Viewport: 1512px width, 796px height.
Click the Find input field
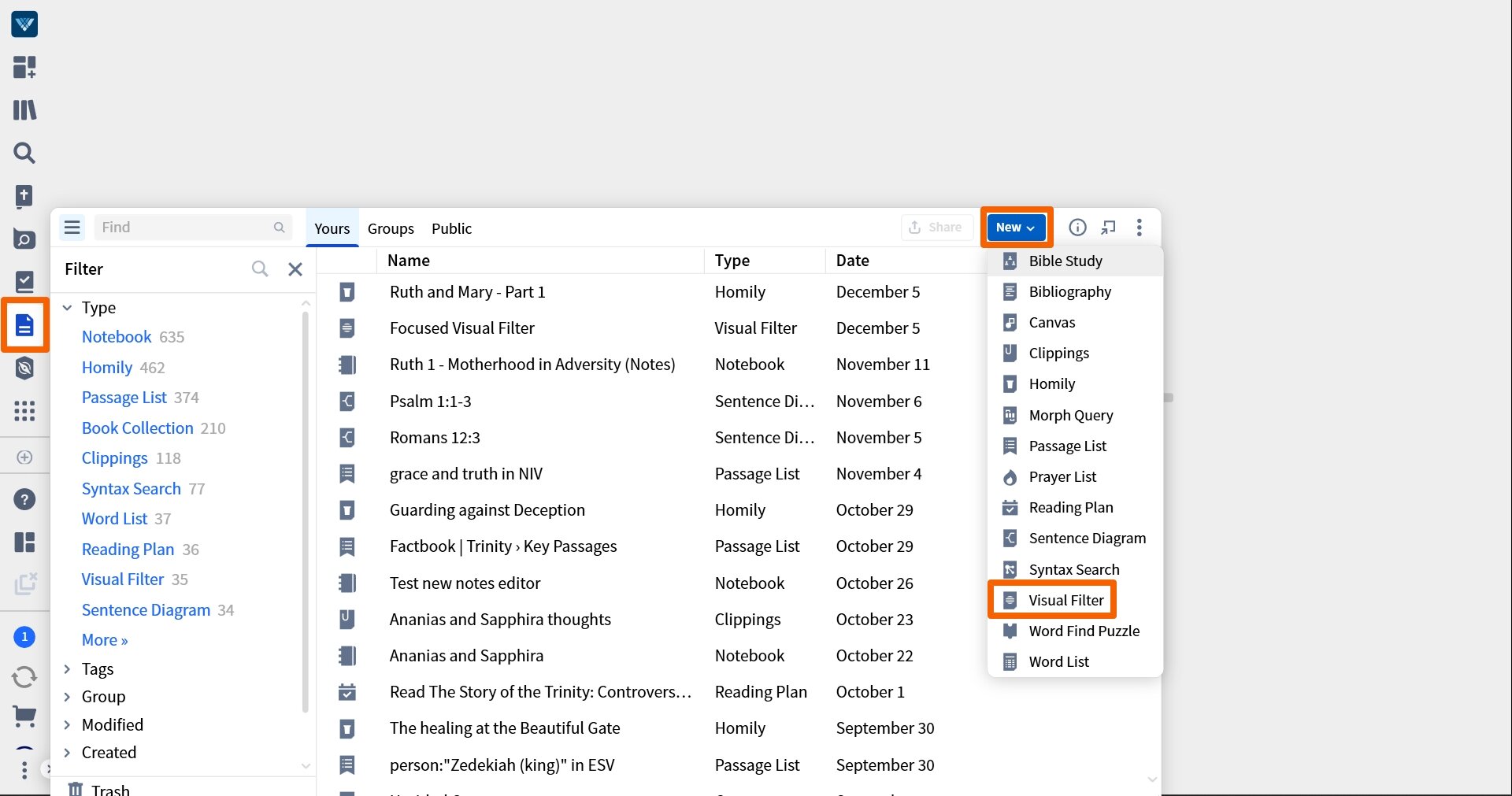pyautogui.click(x=193, y=228)
